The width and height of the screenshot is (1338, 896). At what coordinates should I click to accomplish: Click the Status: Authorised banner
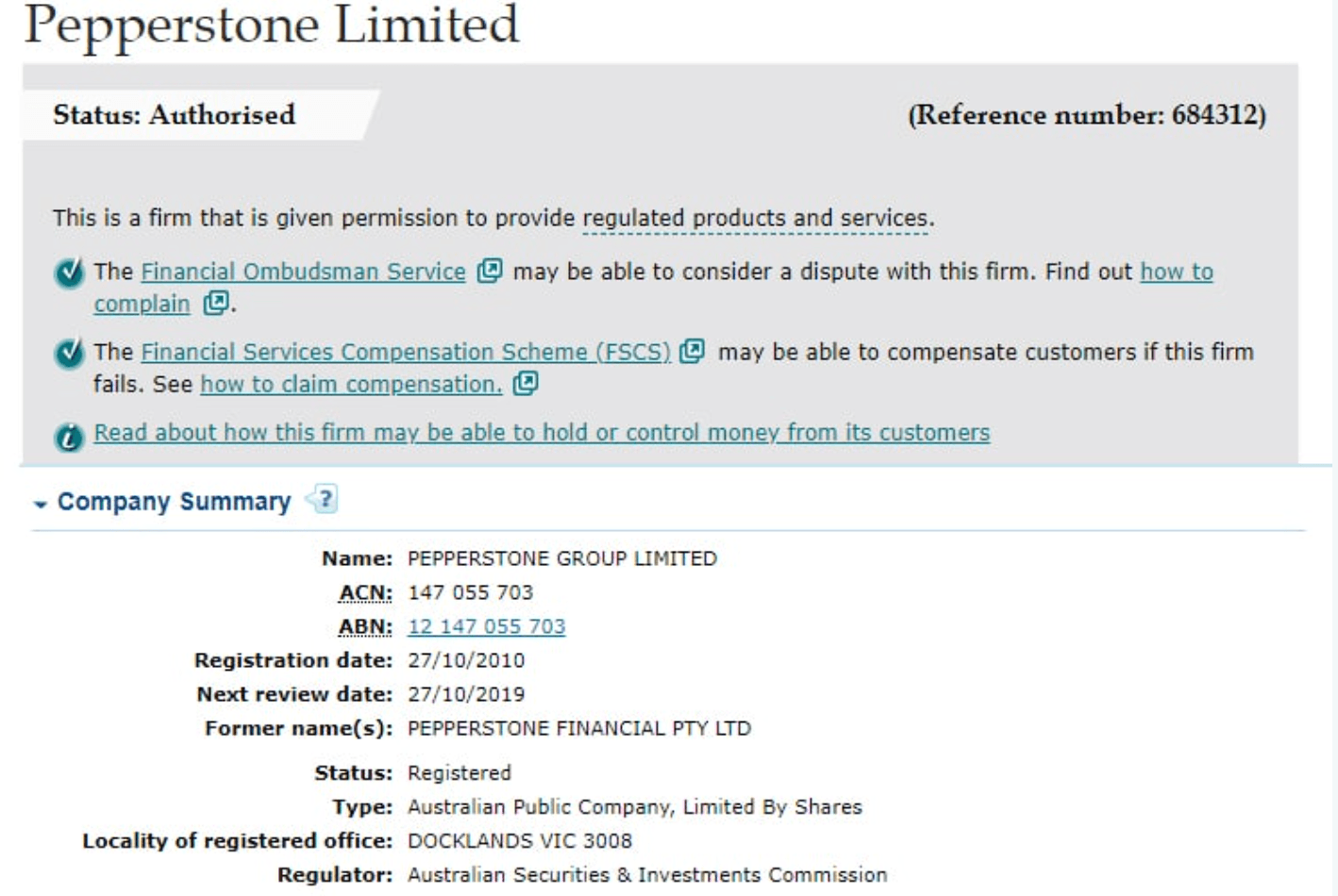coord(175,115)
